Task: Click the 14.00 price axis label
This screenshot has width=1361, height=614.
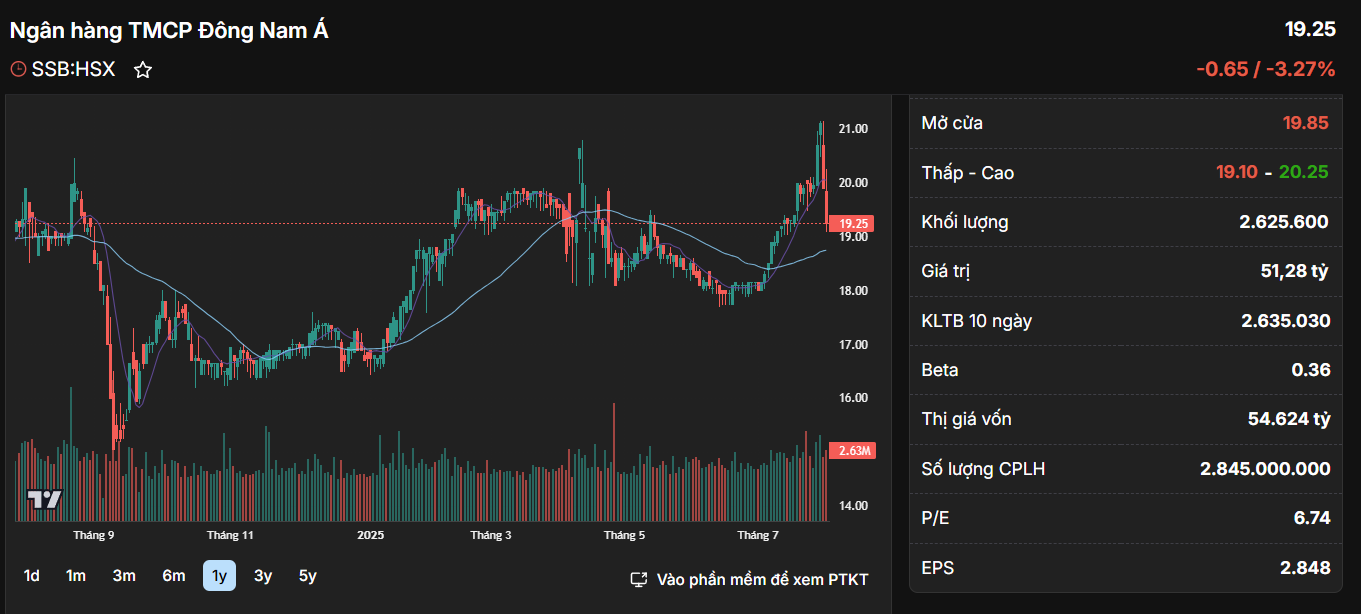Action: (853, 506)
